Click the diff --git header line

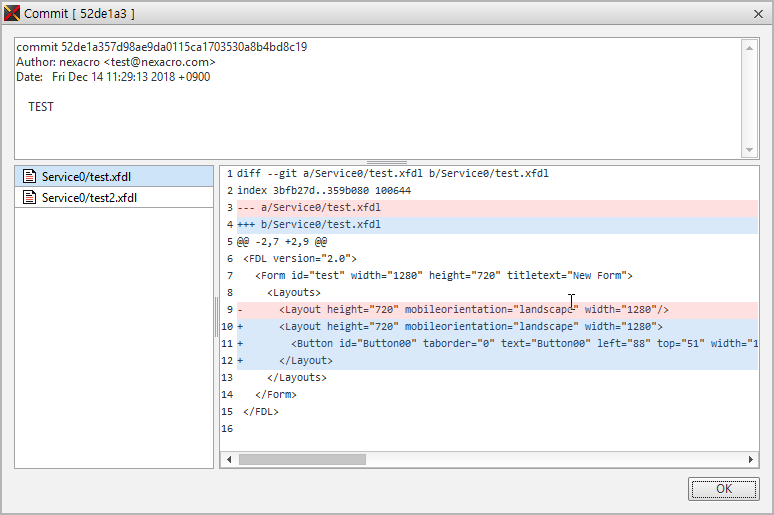point(392,173)
